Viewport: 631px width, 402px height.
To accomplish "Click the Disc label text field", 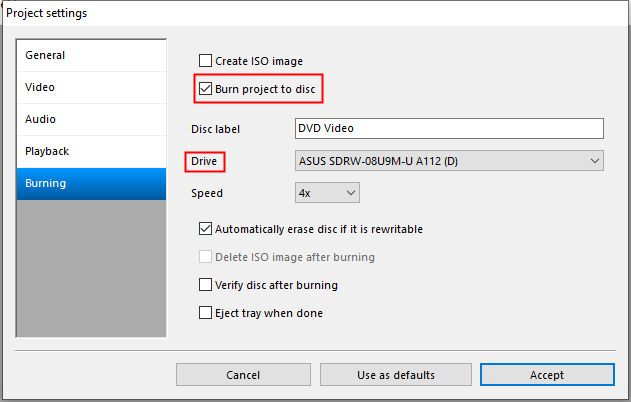I will click(x=449, y=128).
